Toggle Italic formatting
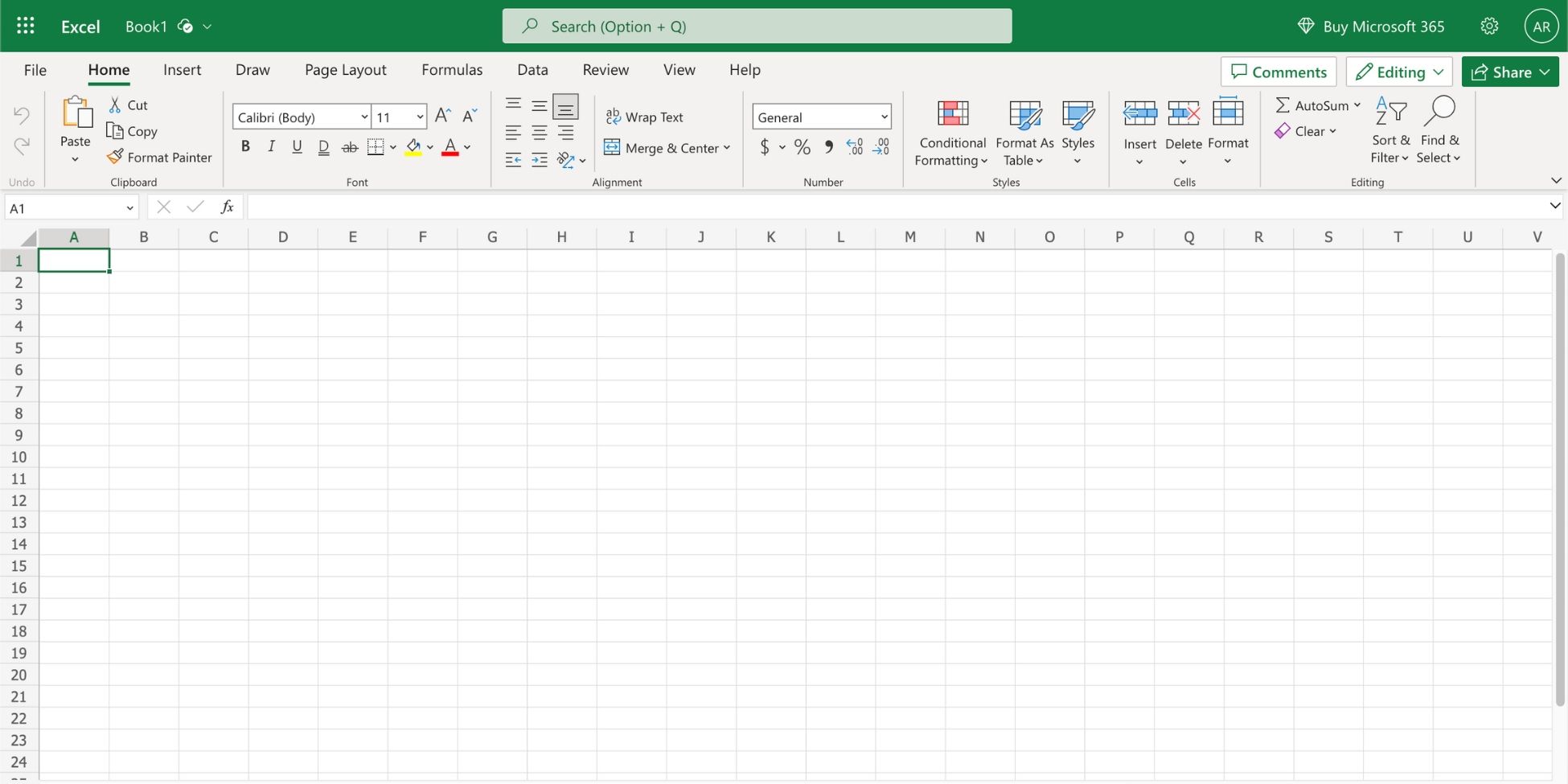The width and height of the screenshot is (1568, 784). [271, 147]
